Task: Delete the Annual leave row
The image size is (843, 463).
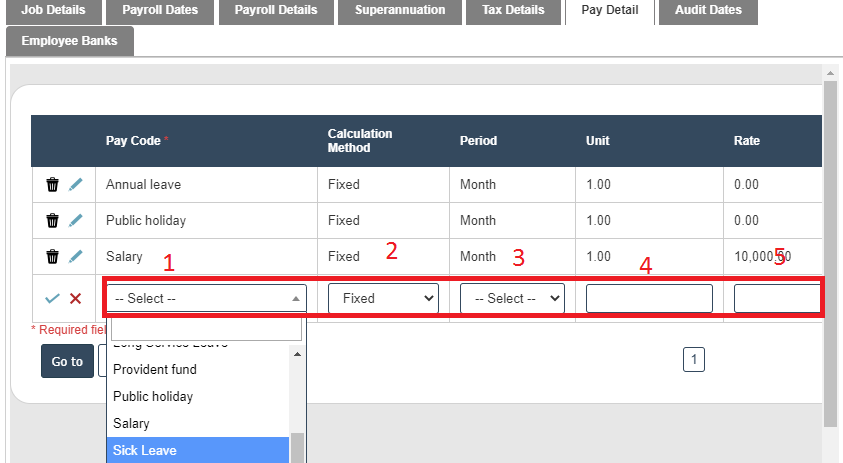Action: pyautogui.click(x=52, y=185)
